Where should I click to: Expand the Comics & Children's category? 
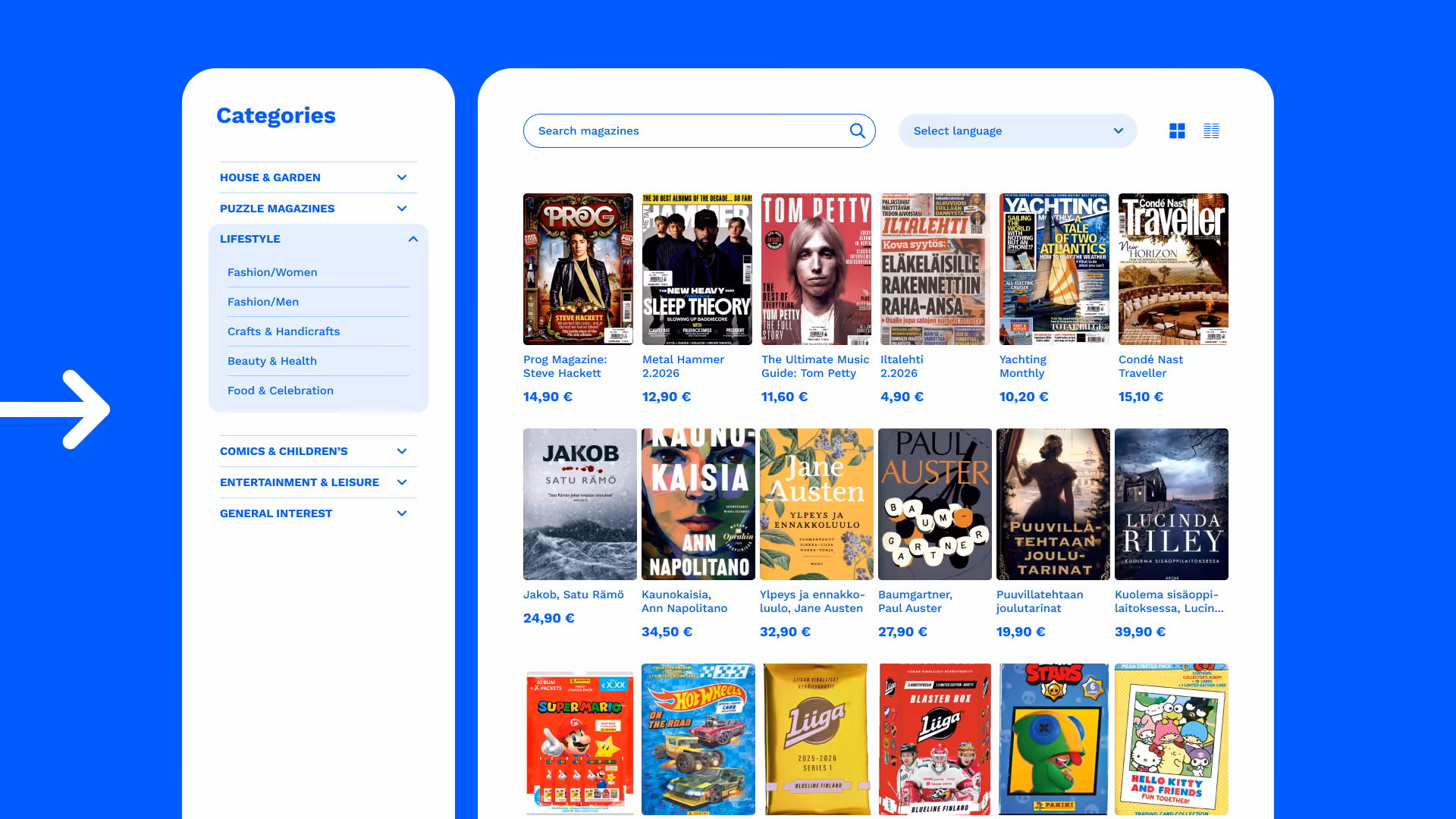point(318,451)
